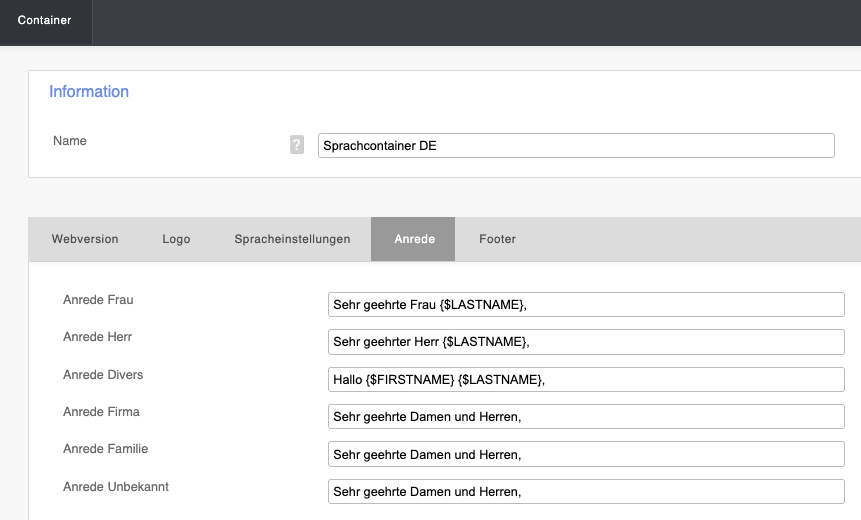
Task: Click the Anrede Frau label
Action: [98, 300]
